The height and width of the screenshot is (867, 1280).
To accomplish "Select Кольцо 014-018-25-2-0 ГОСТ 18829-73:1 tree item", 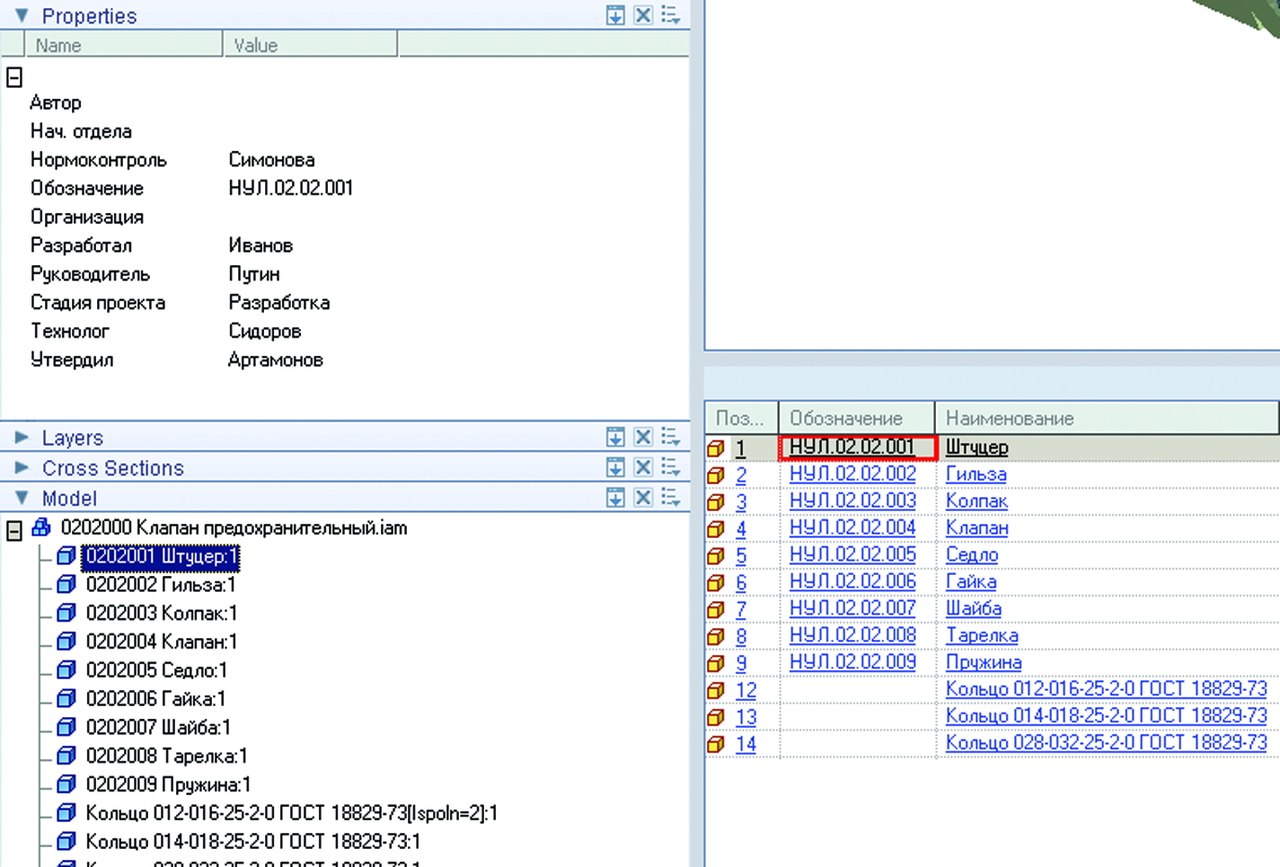I will point(253,841).
